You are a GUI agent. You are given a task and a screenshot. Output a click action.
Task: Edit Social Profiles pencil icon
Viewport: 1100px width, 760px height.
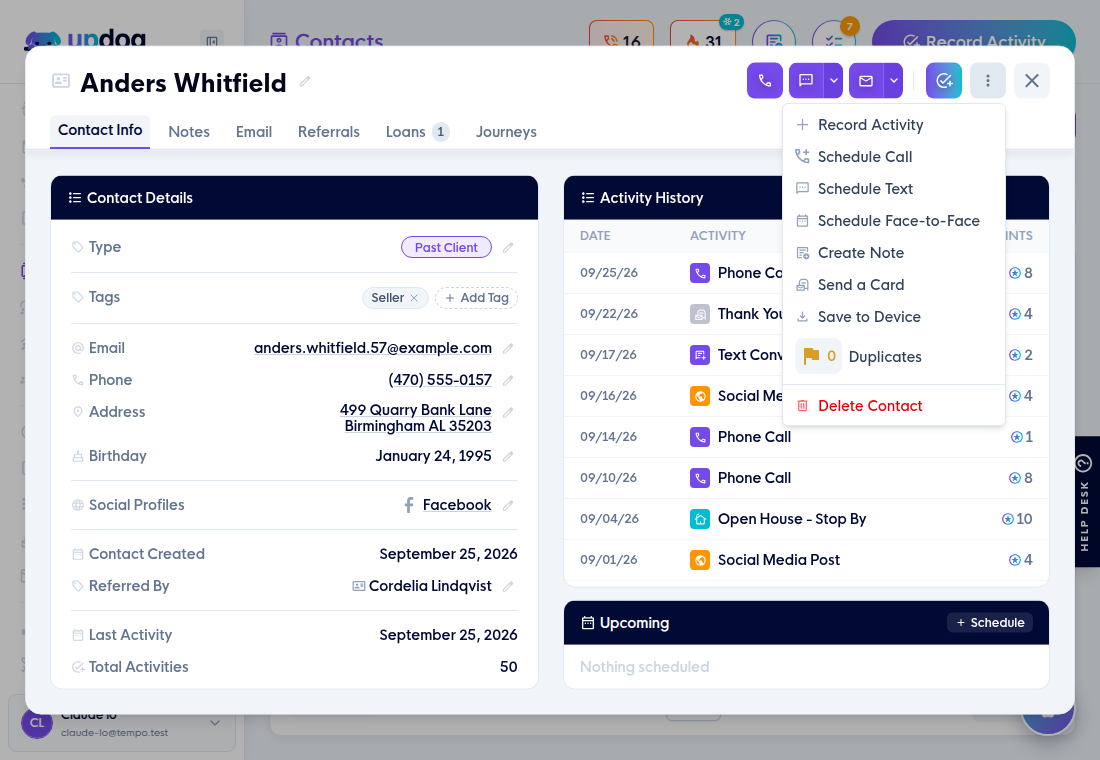tap(508, 505)
